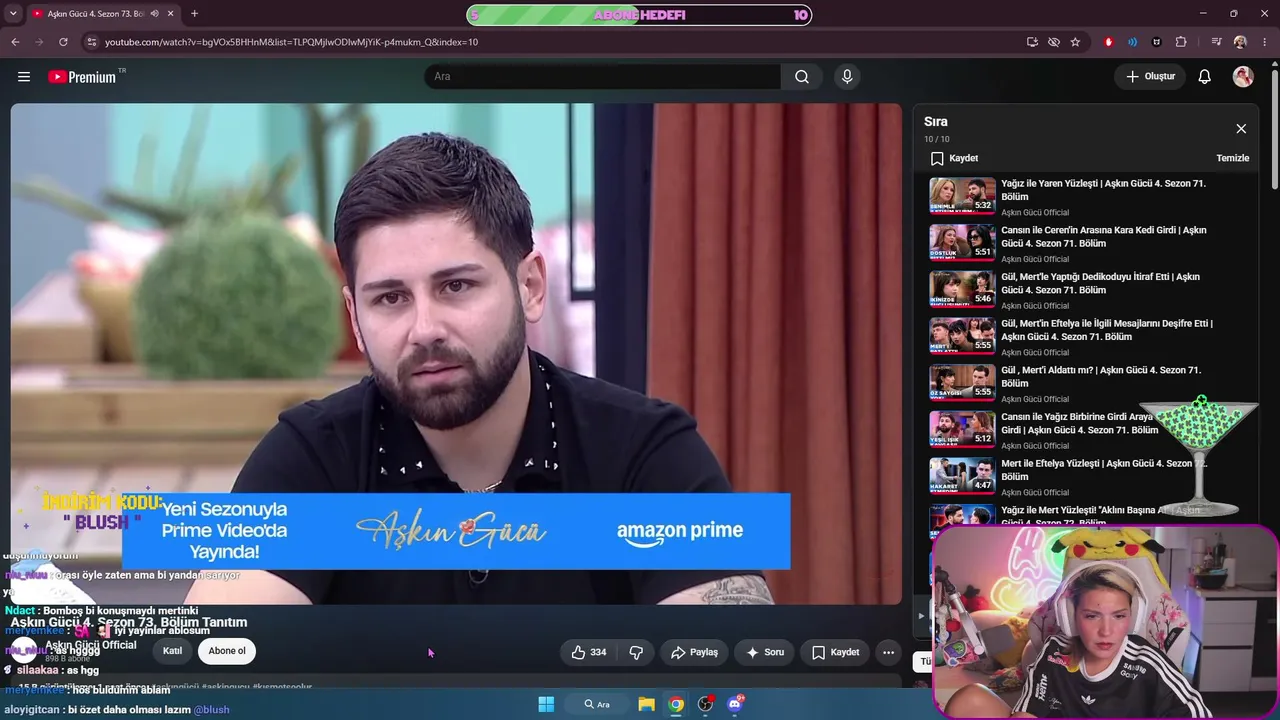Clear the queue with Temizle
Viewport: 1280px width, 720px height.
[x=1233, y=158]
